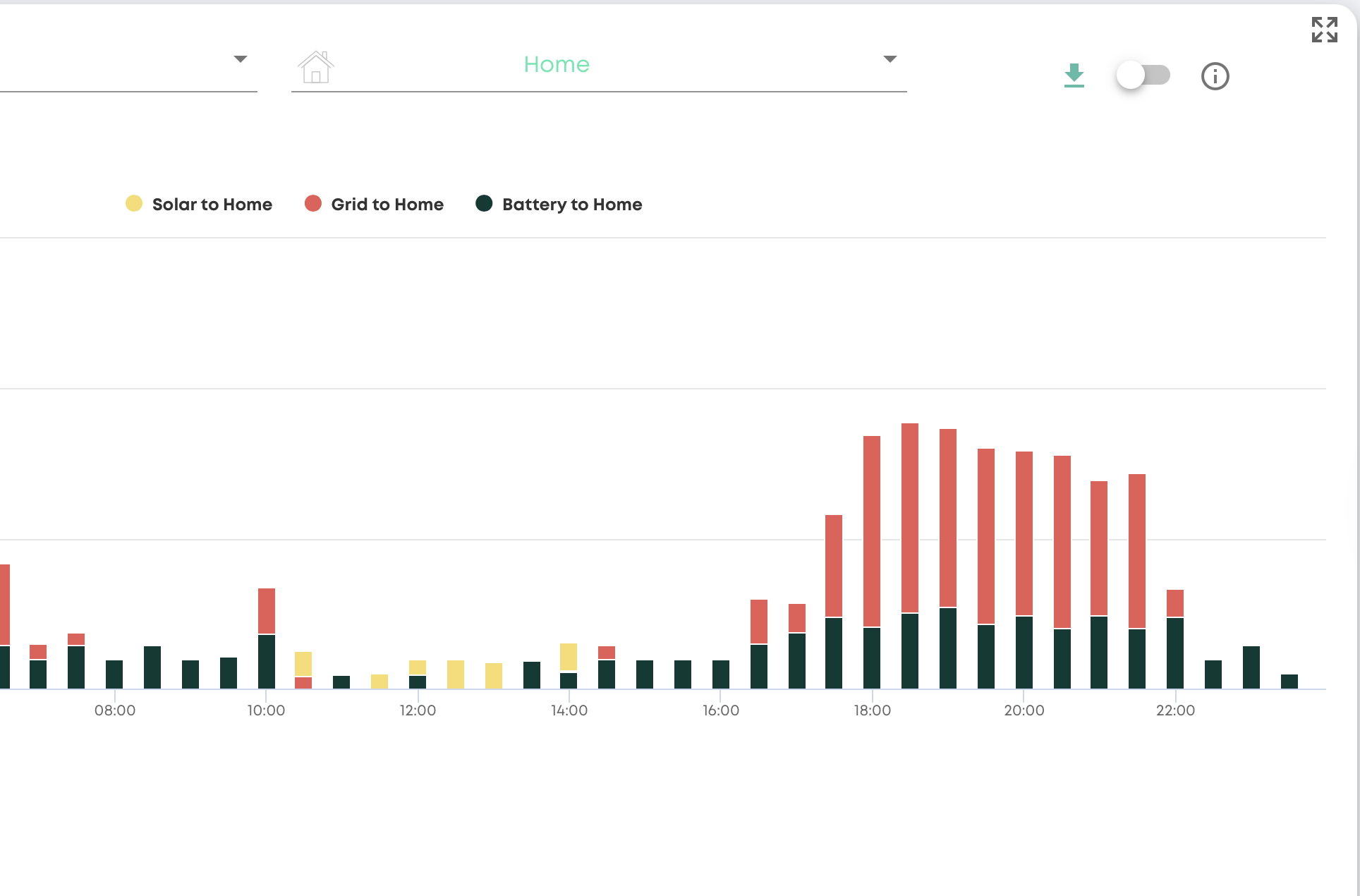Click the 08:00 axis label
The height and width of the screenshot is (896, 1360).
point(115,710)
